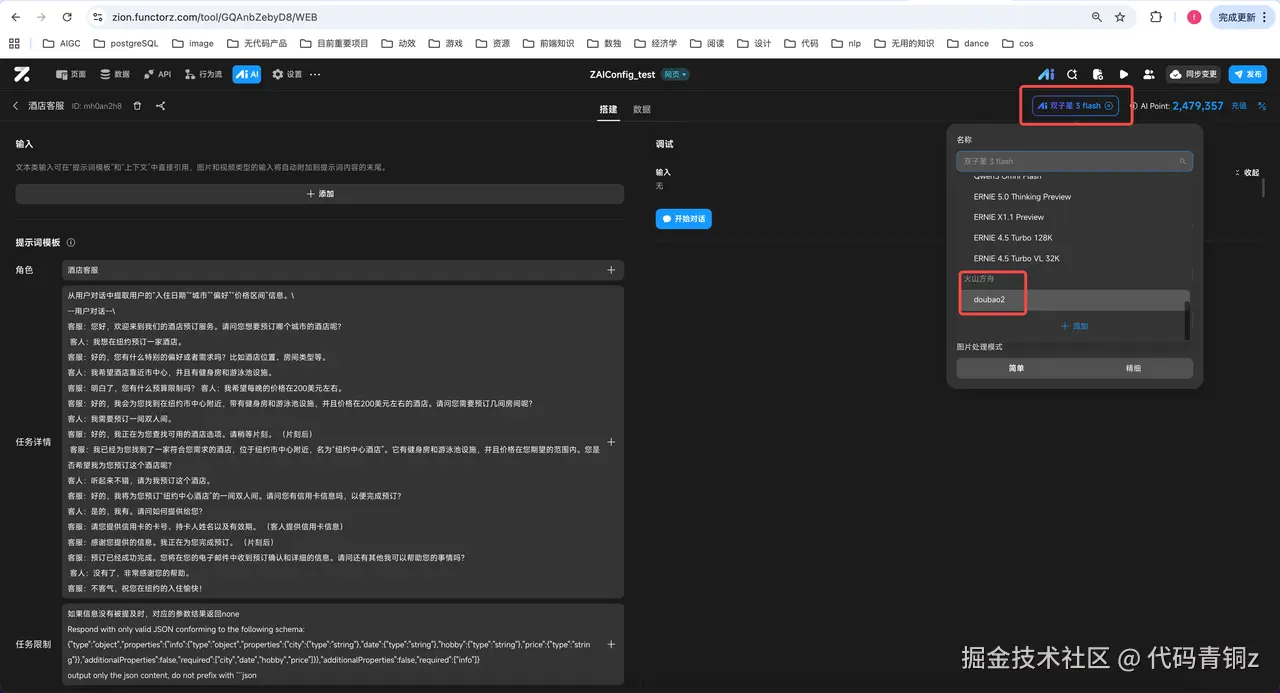Click the language translate icon beside 充值
Viewport: 1280px width, 693px height.
1262,106
